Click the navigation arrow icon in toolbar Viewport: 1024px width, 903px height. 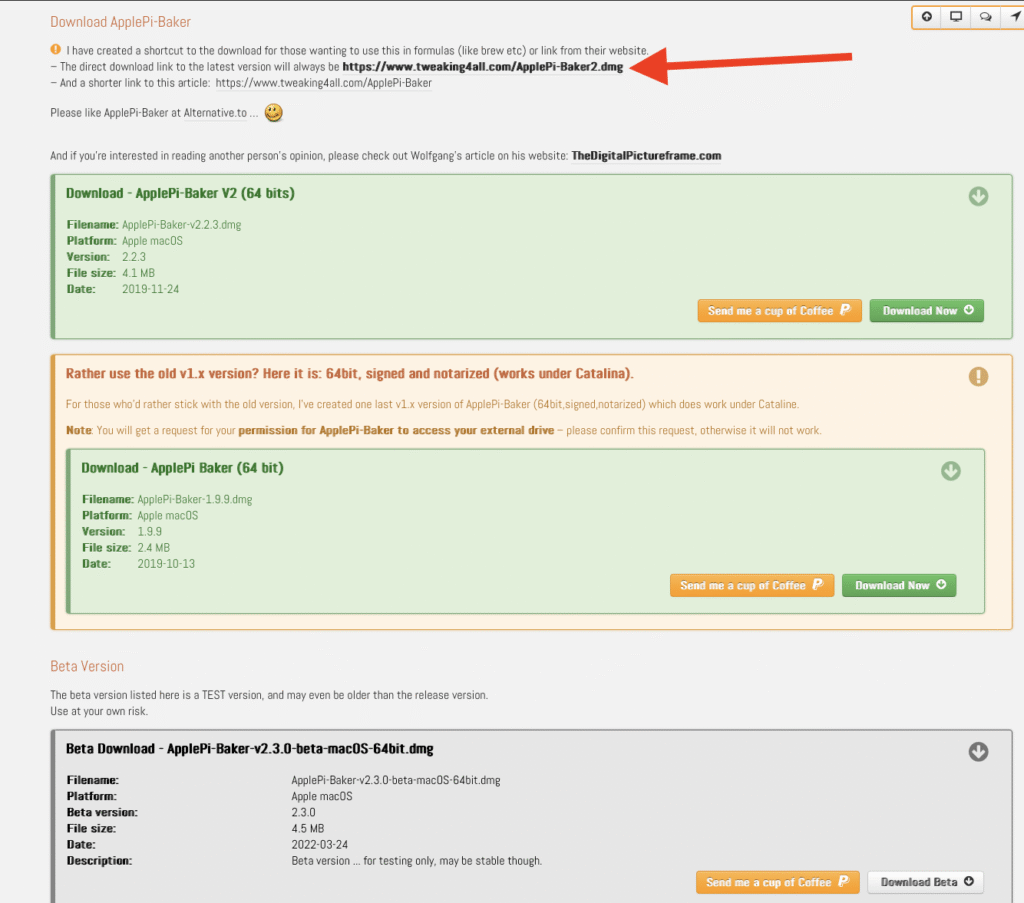tap(1013, 17)
